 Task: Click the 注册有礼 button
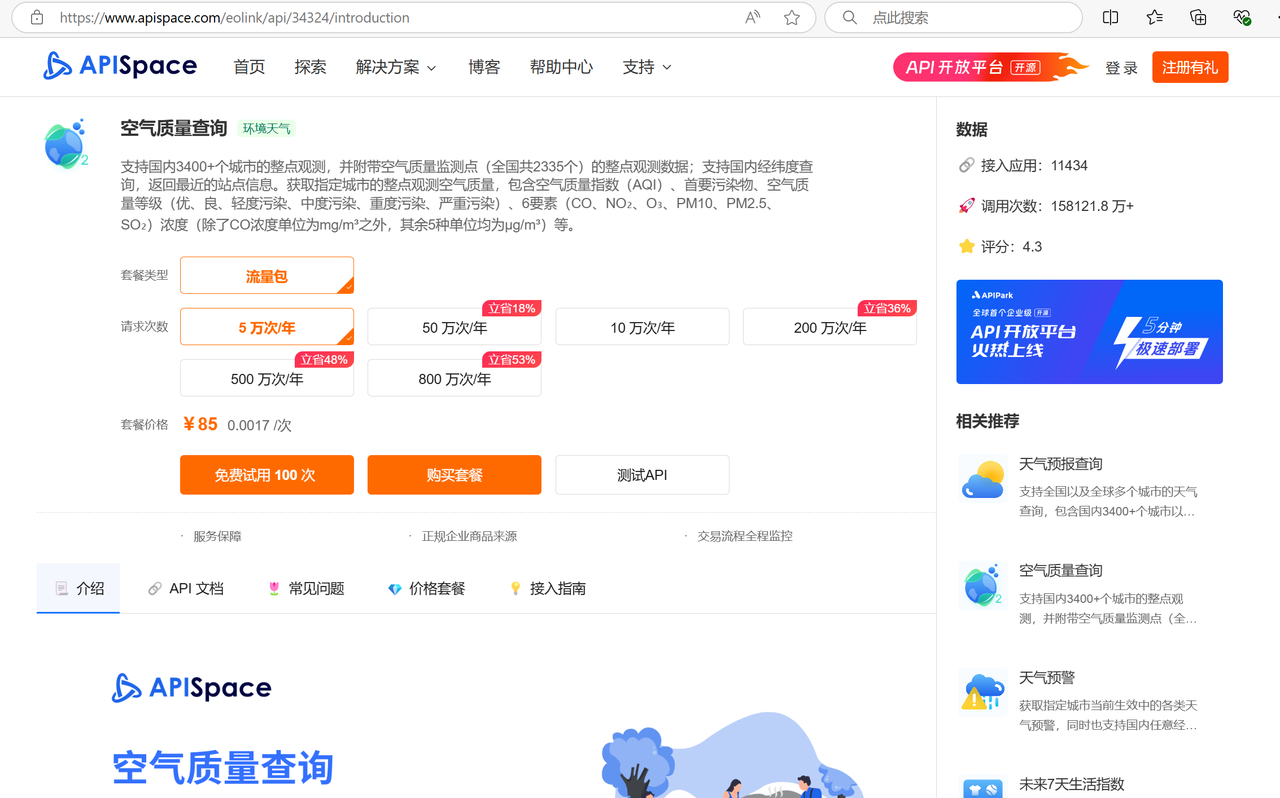coord(1190,67)
